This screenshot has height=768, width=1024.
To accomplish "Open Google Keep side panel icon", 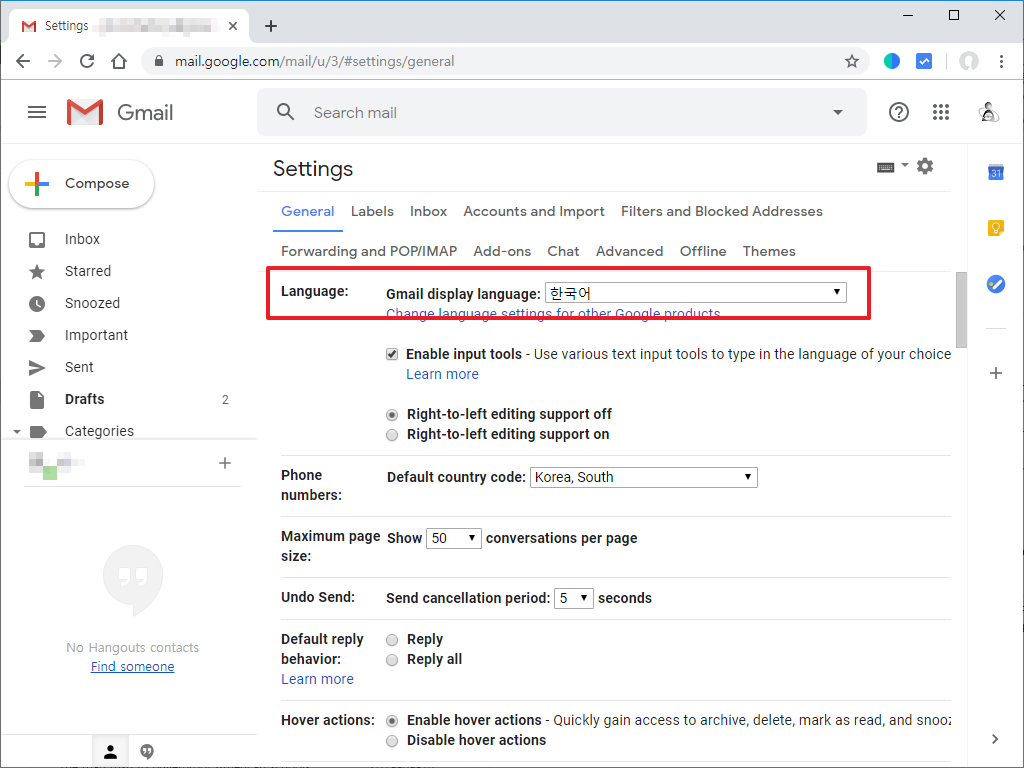I will click(x=995, y=228).
